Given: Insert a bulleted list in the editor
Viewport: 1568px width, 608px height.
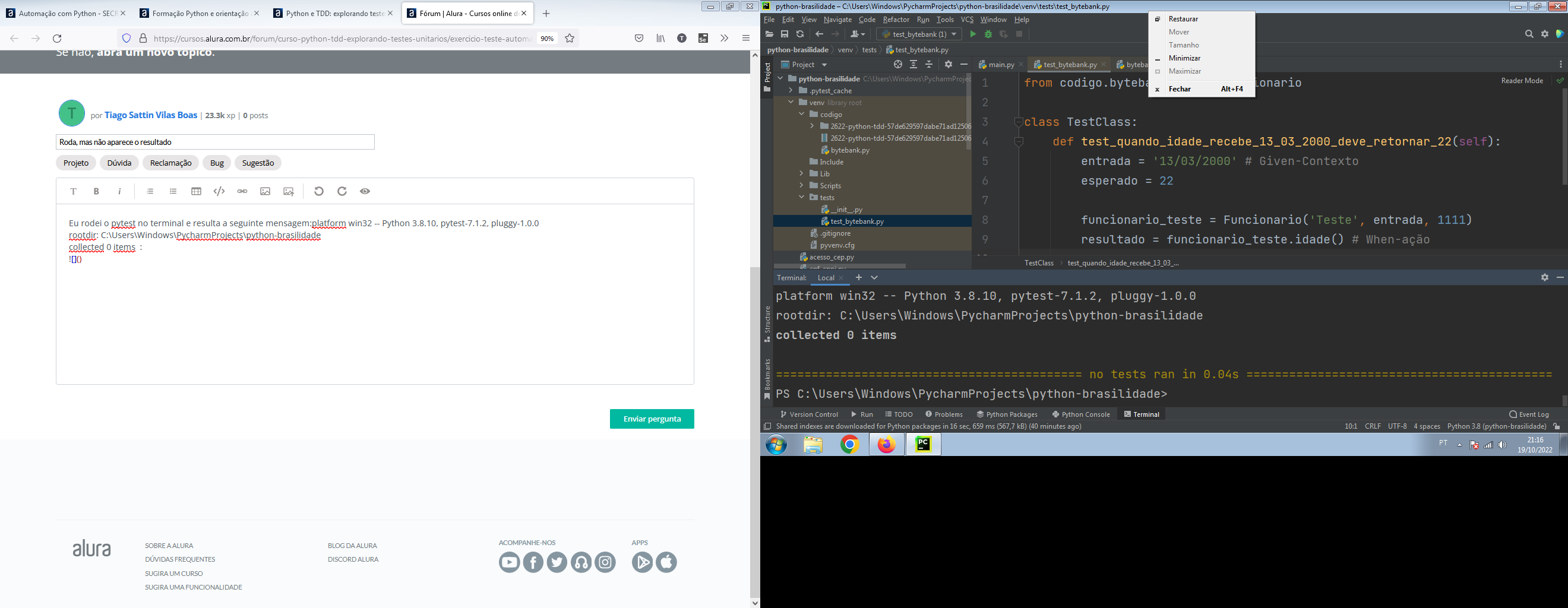Looking at the screenshot, I should click(173, 191).
